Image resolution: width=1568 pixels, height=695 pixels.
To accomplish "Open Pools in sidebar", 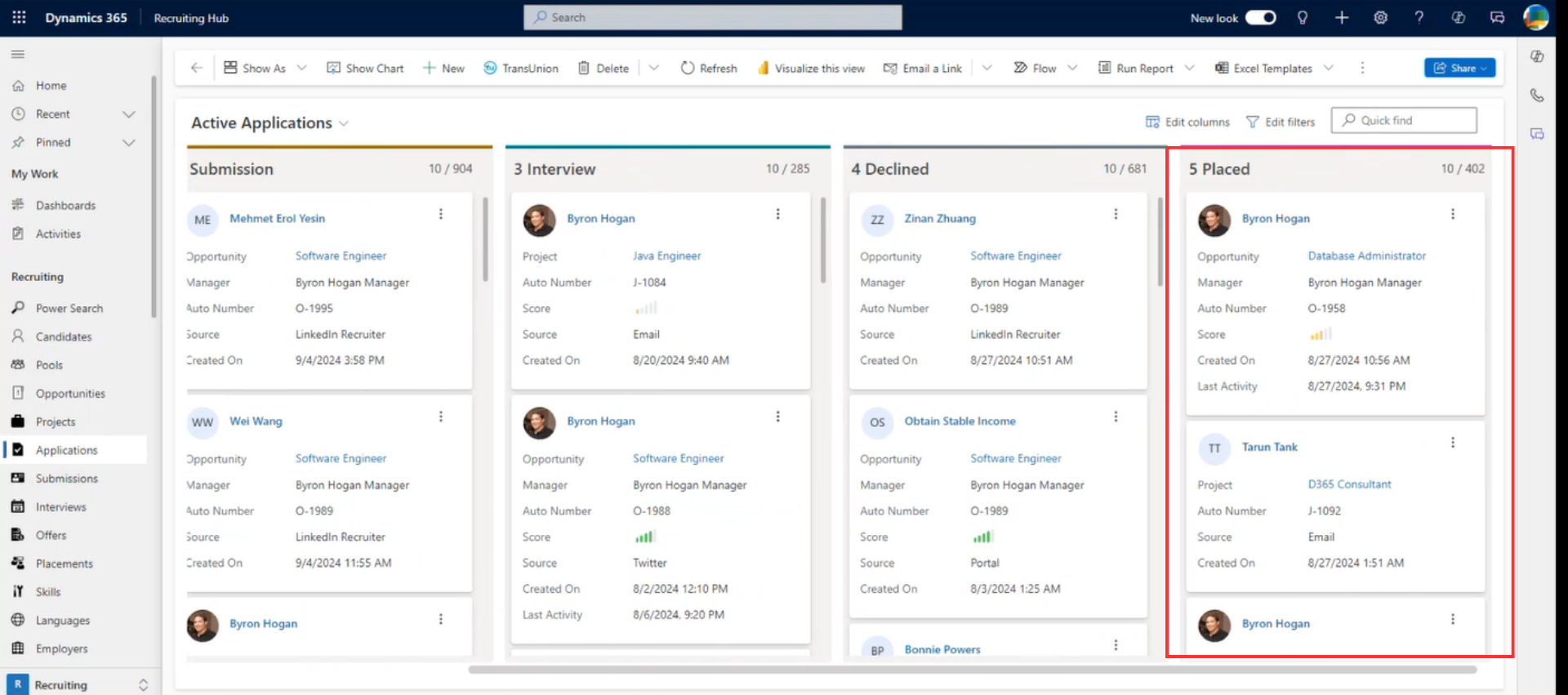I will 49,365.
